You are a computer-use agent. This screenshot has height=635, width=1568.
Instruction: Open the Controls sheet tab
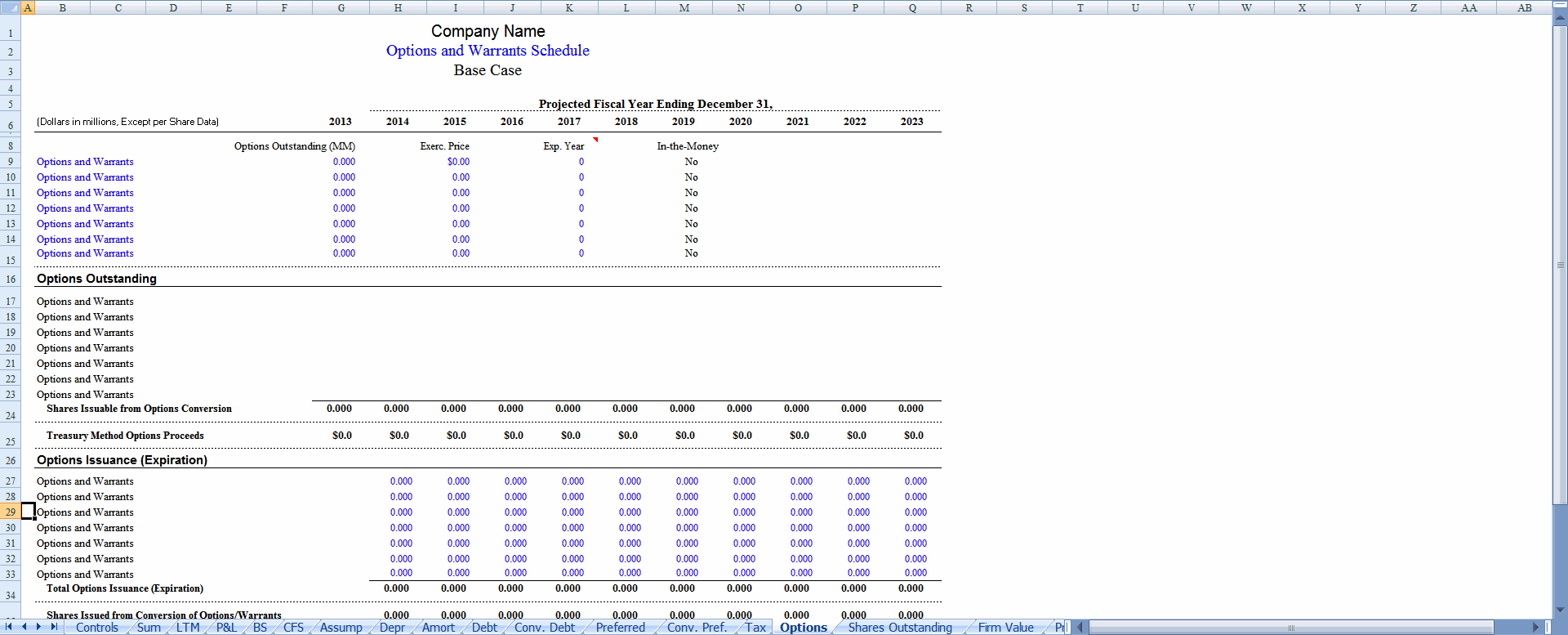click(x=97, y=628)
